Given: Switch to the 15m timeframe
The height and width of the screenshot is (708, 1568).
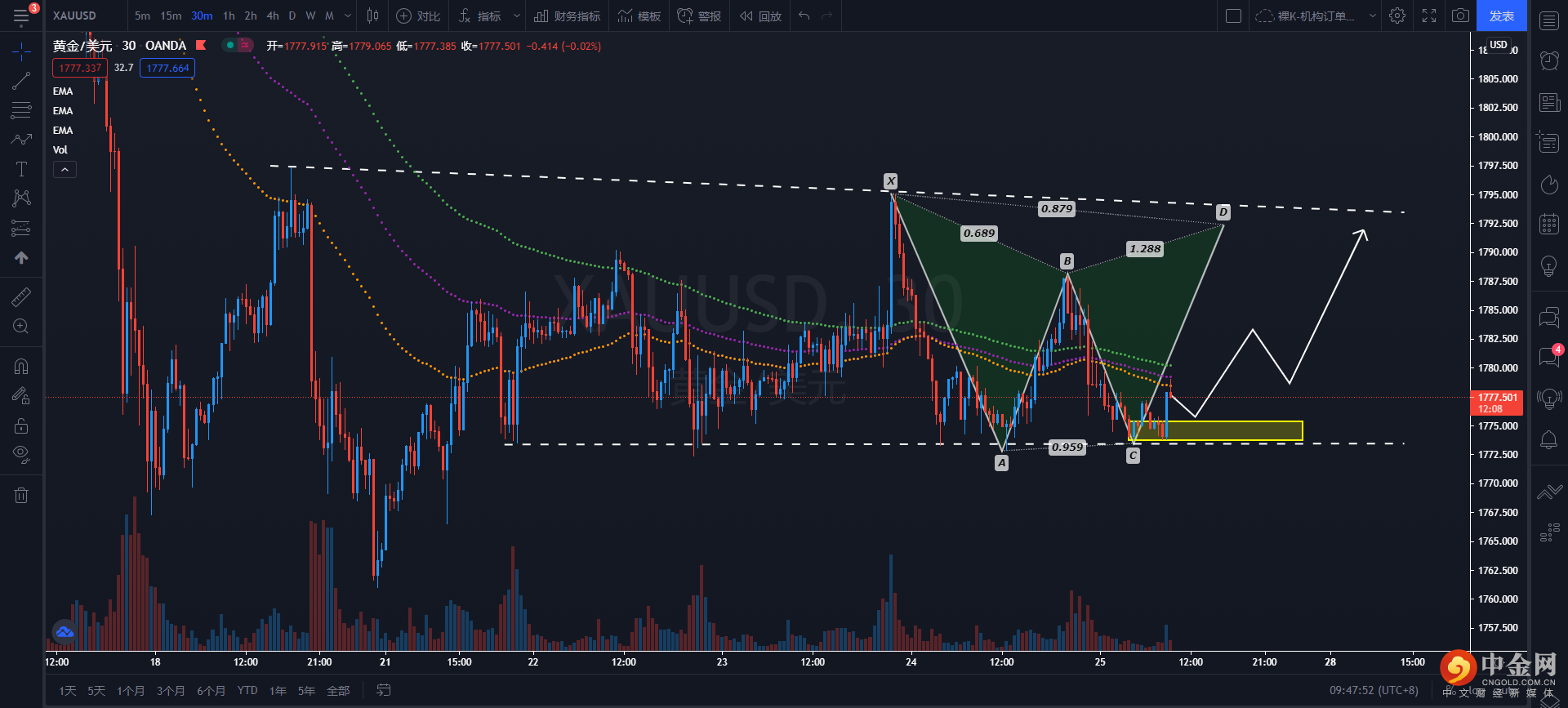Looking at the screenshot, I should [x=171, y=16].
